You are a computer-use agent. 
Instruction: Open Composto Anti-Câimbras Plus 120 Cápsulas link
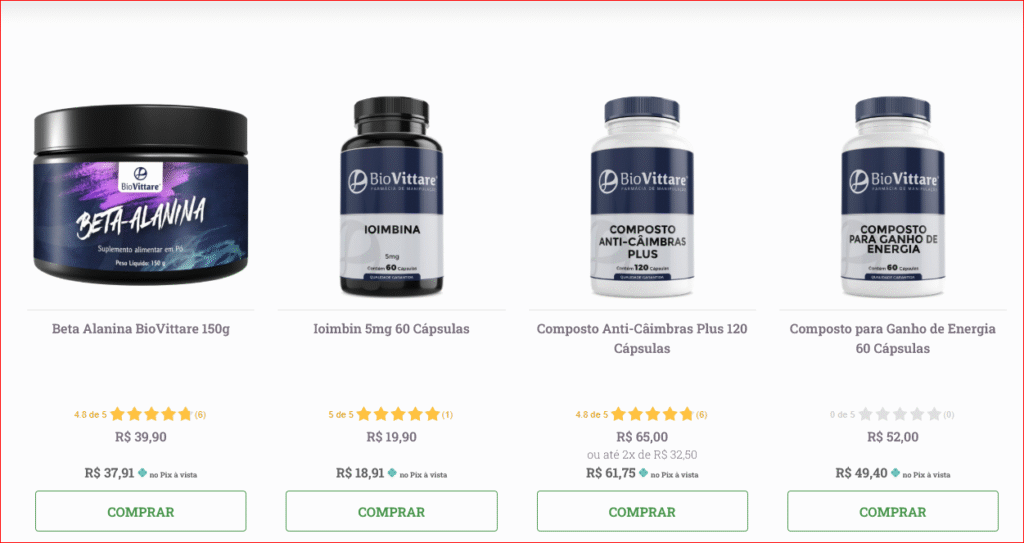pyautogui.click(x=642, y=338)
